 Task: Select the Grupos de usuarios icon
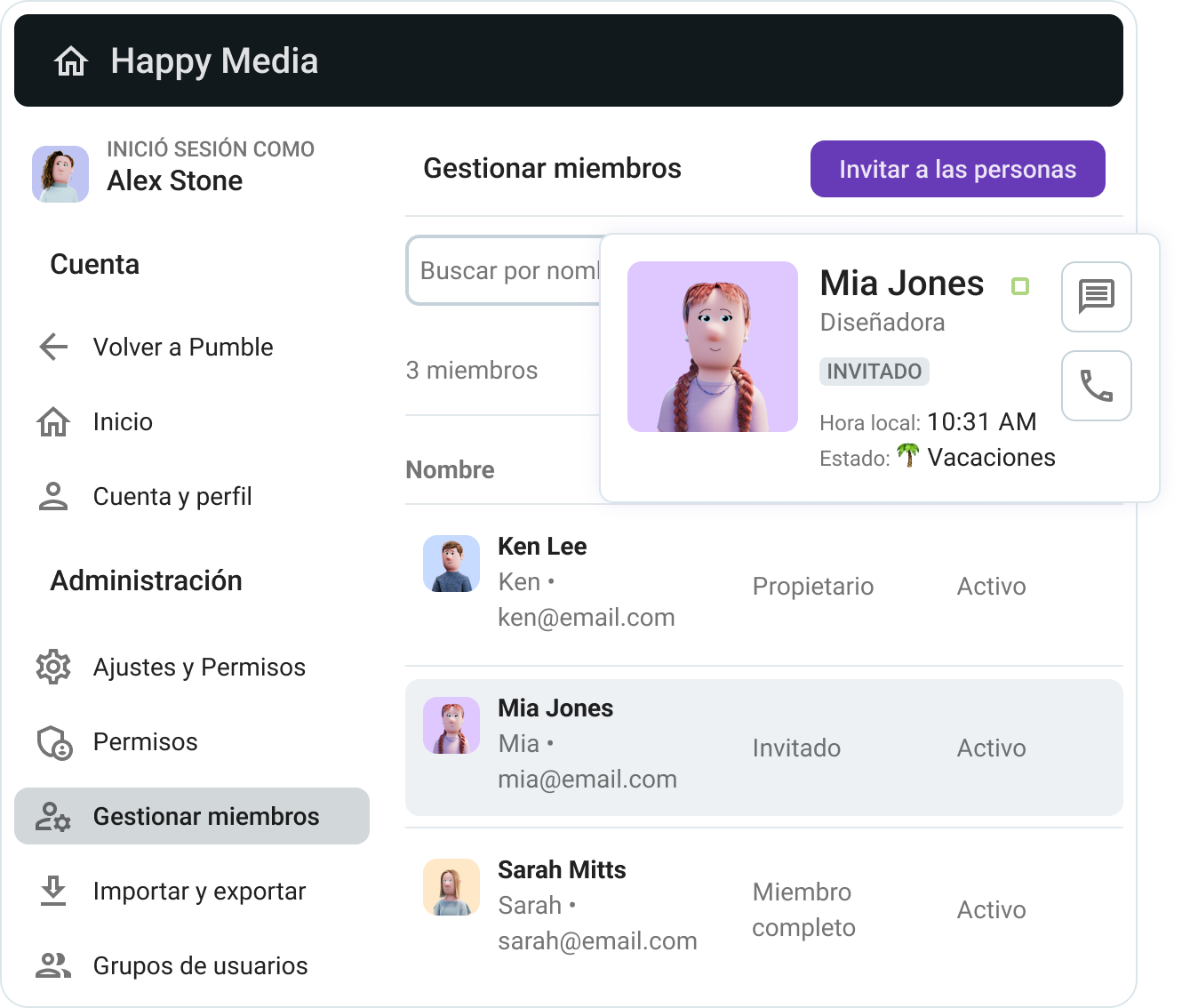point(53,965)
